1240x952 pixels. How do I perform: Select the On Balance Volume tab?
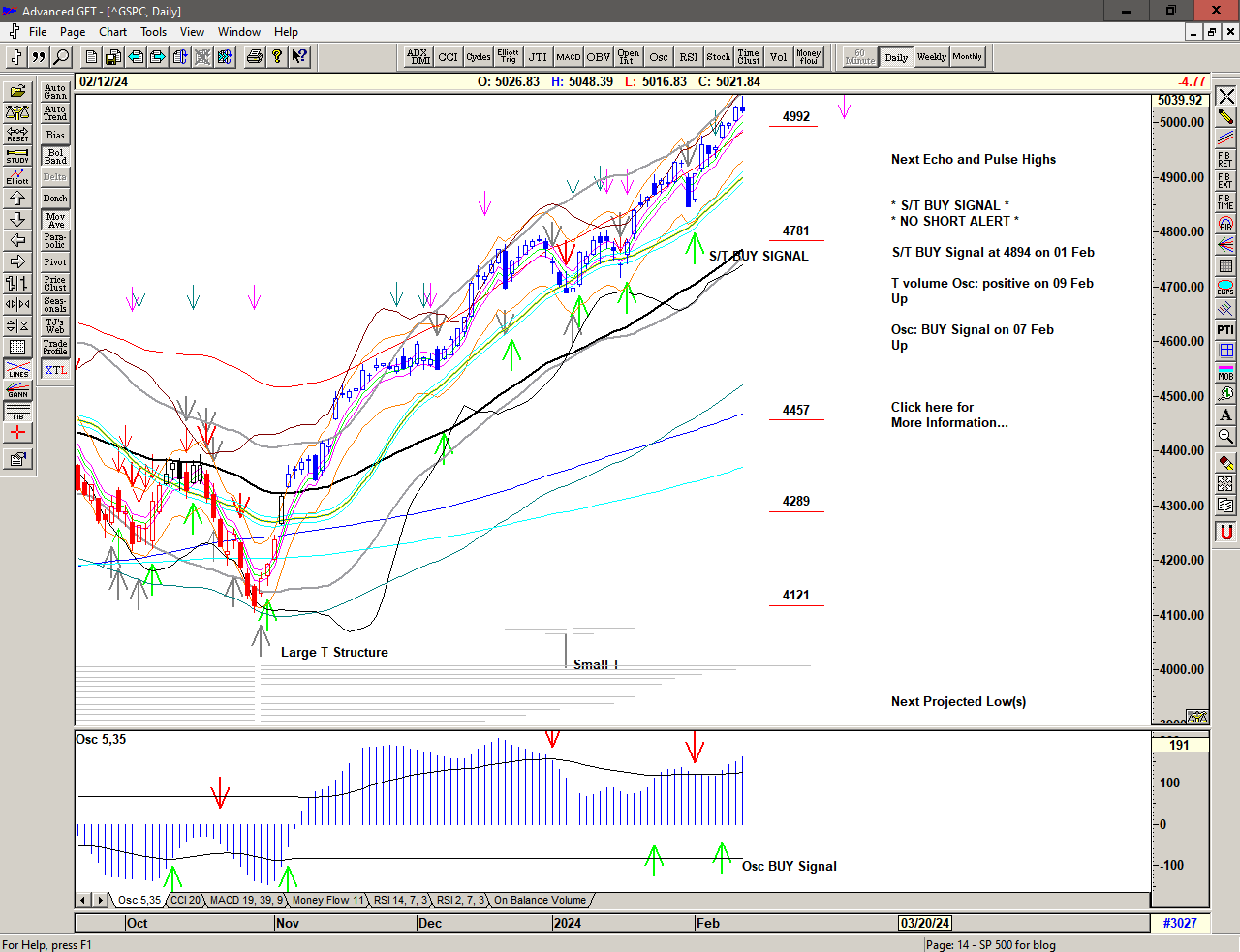[x=540, y=901]
